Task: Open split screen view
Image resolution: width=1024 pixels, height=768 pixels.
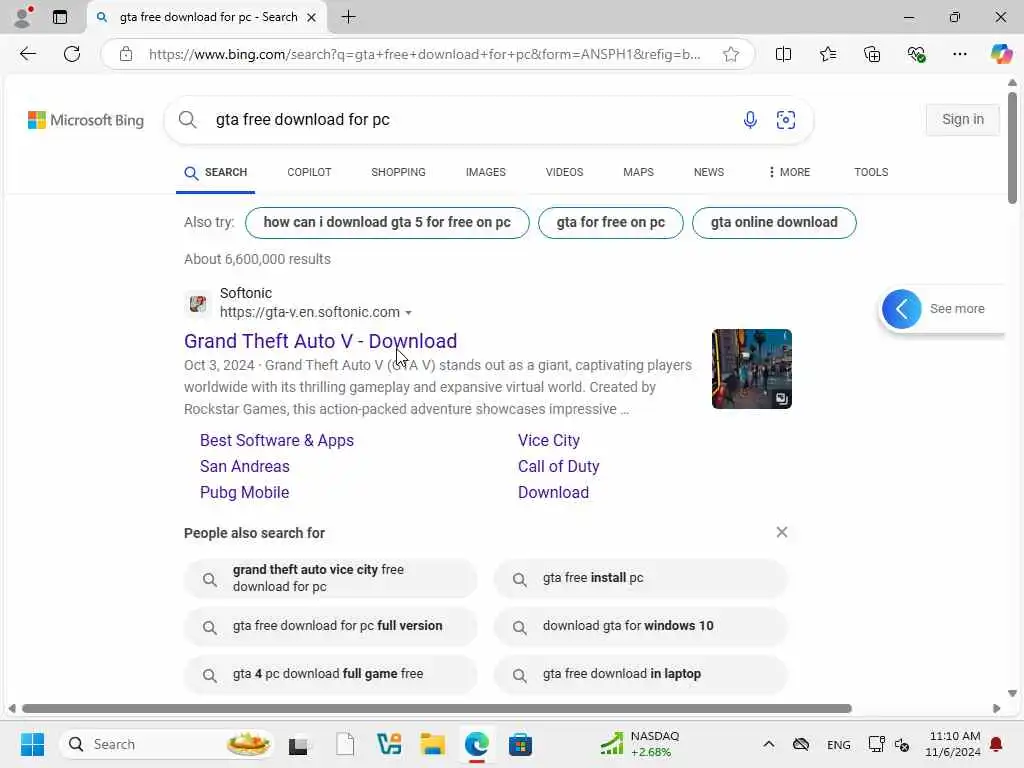Action: point(783,54)
